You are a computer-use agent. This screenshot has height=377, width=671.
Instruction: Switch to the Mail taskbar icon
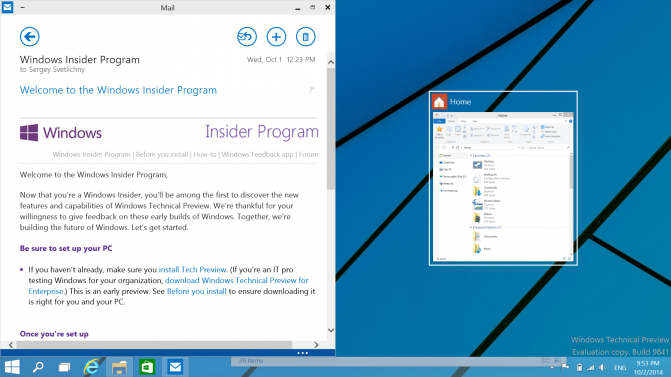coord(175,367)
